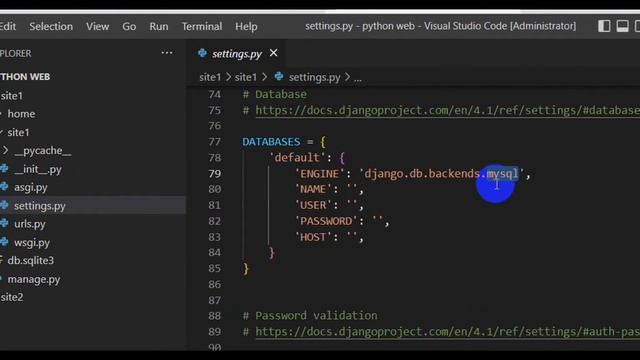Open the Go menu
This screenshot has height=360, width=640.
129,27
